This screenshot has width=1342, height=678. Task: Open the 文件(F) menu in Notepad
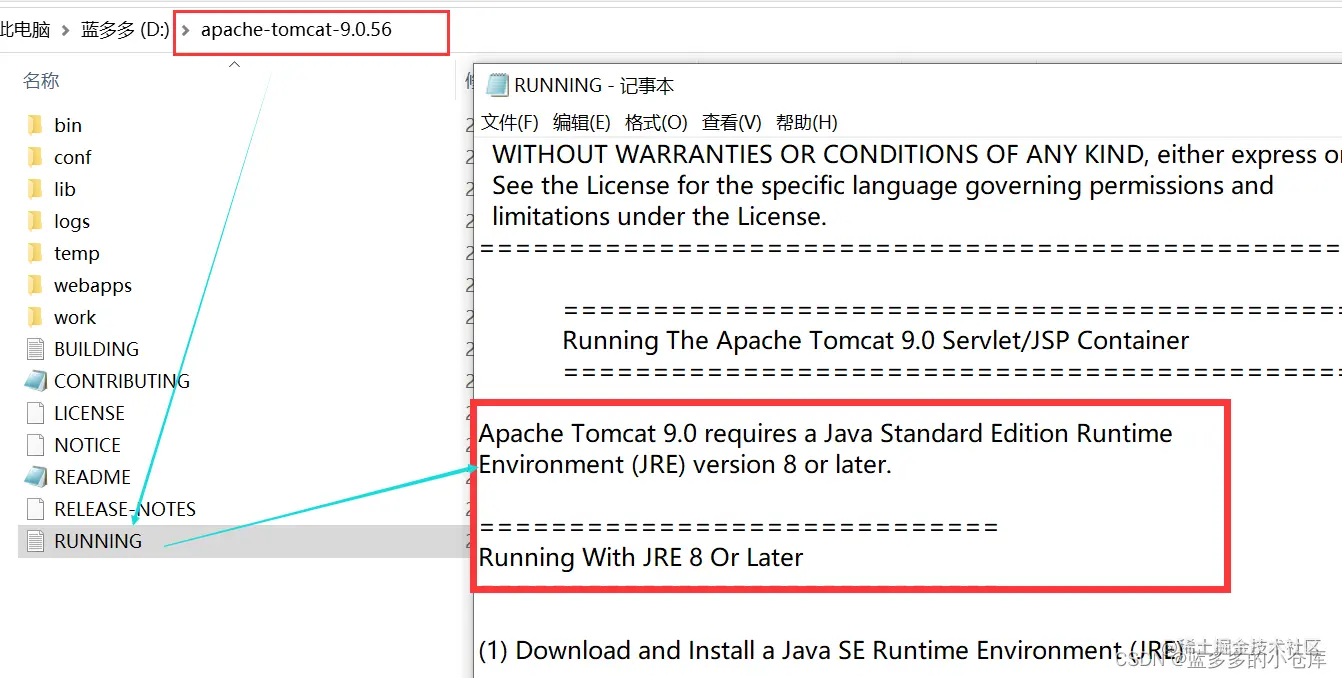point(510,122)
